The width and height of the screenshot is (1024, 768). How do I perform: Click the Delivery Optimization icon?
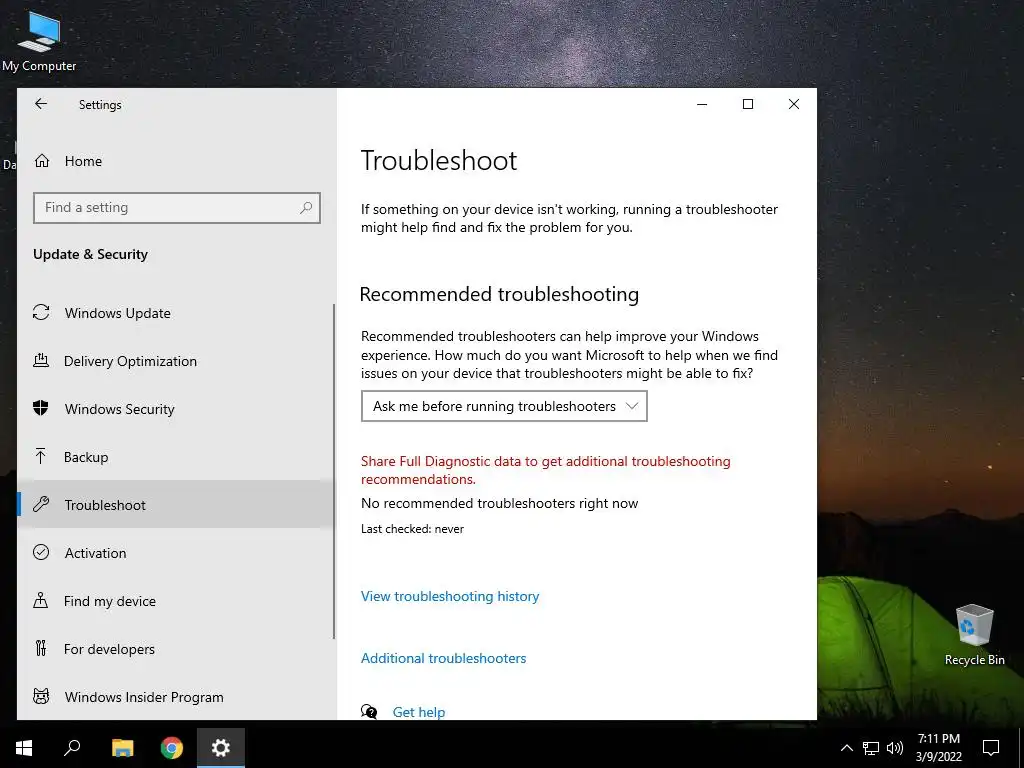(41, 360)
